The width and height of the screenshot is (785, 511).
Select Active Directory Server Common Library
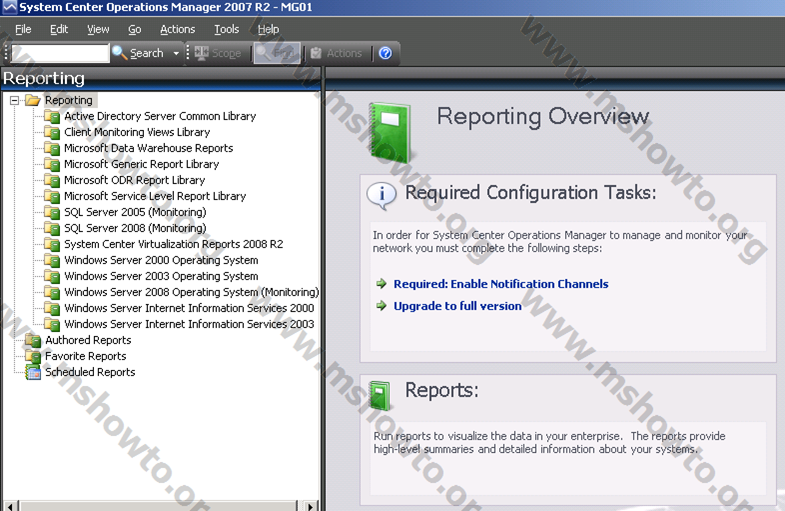pyautogui.click(x=160, y=116)
